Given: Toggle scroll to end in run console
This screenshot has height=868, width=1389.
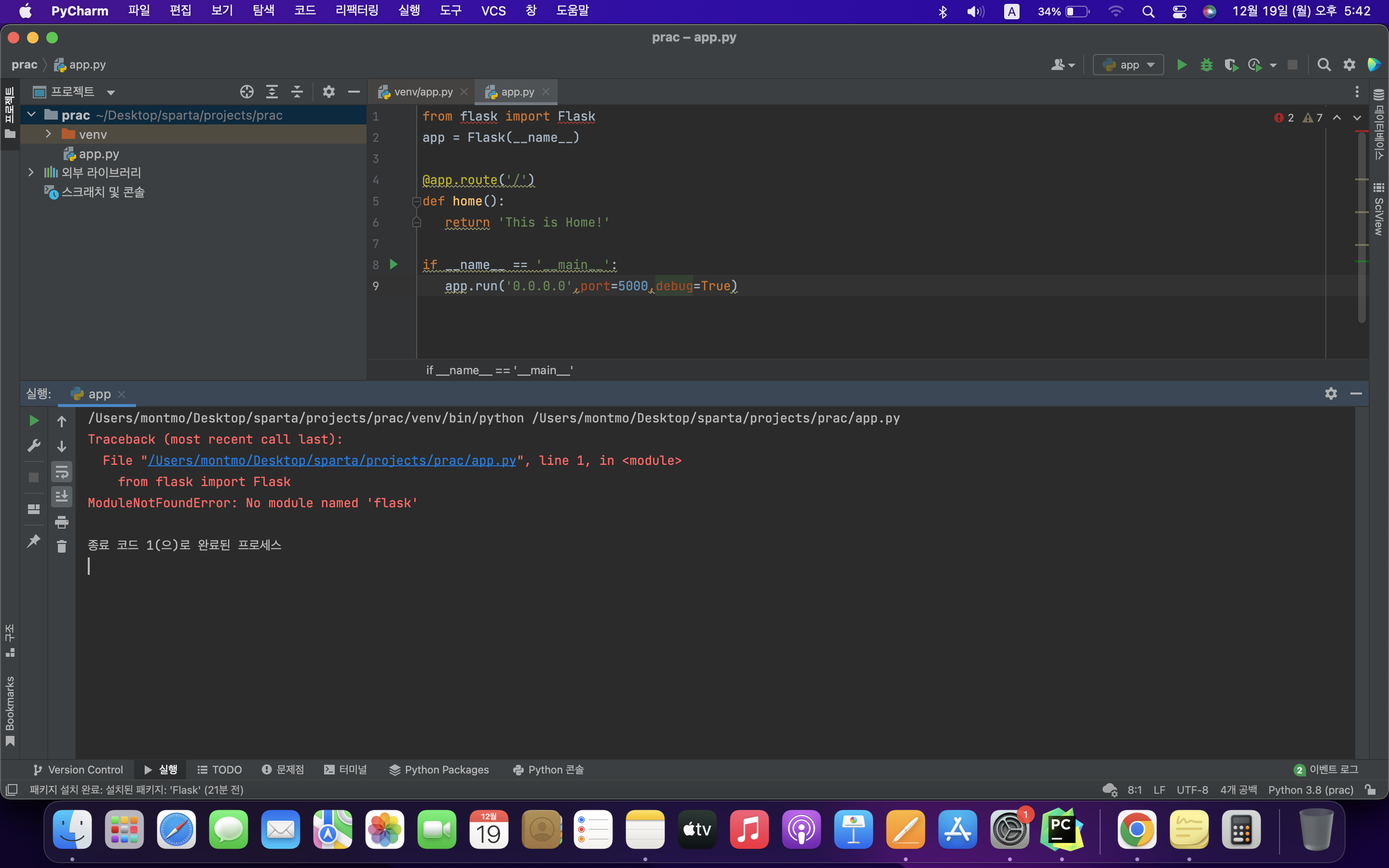Looking at the screenshot, I should [x=62, y=497].
